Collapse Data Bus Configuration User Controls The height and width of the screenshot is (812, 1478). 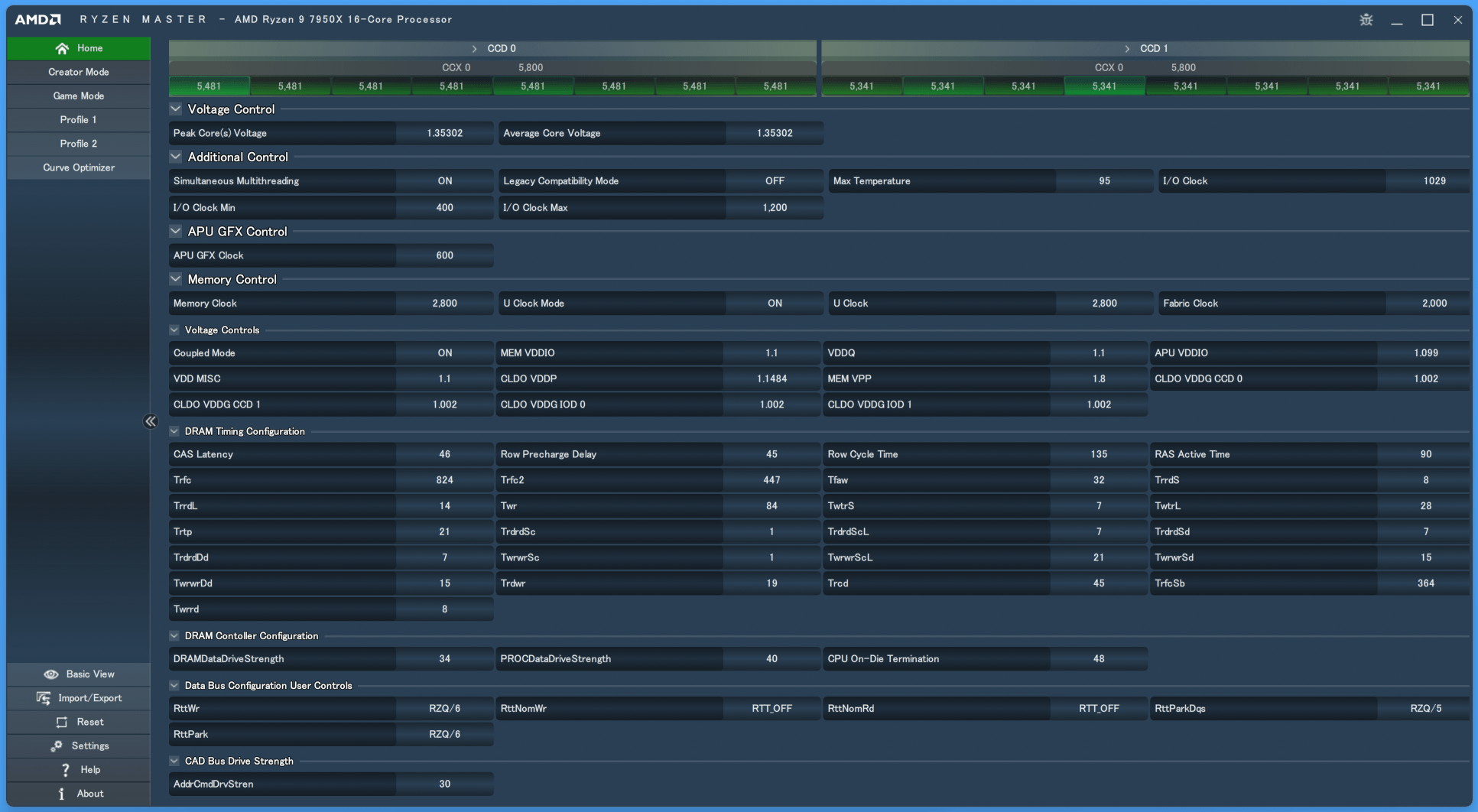[174, 685]
